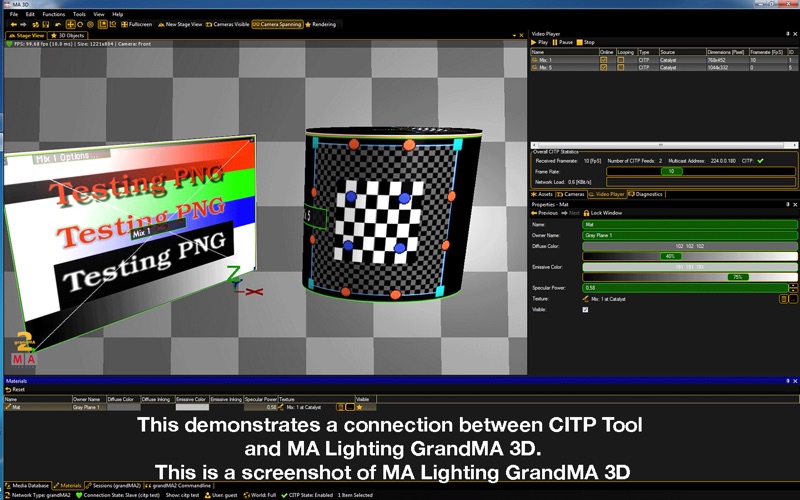Switch to the Assets tab
The image size is (800, 500).
542,194
